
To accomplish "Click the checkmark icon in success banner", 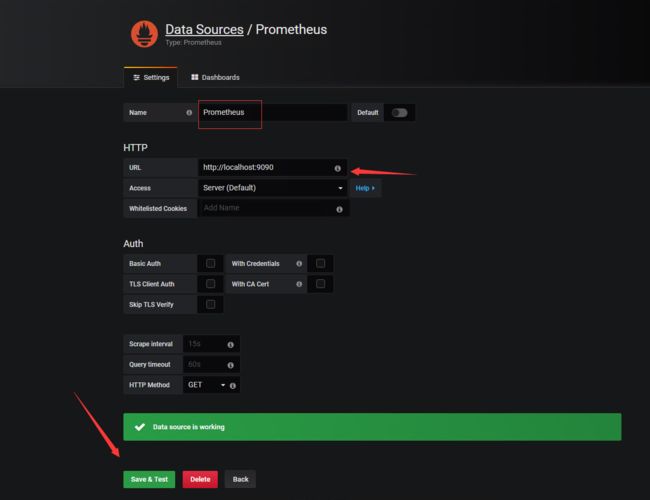I will pos(140,427).
